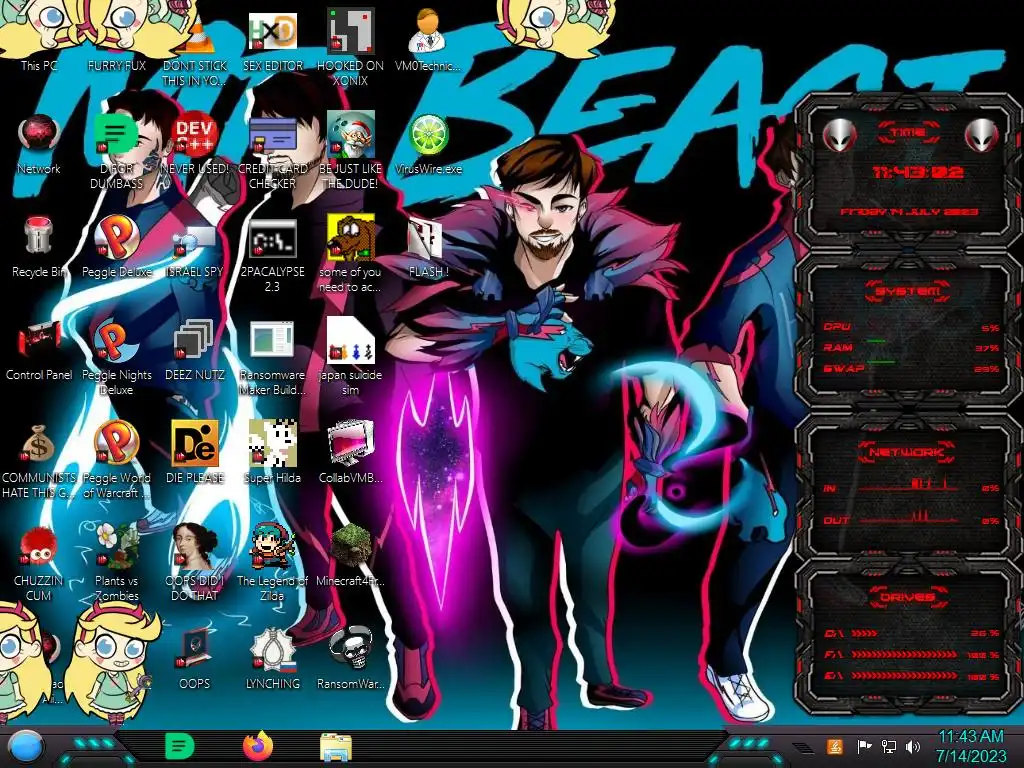Launch Firefox from the taskbar

pyautogui.click(x=257, y=746)
